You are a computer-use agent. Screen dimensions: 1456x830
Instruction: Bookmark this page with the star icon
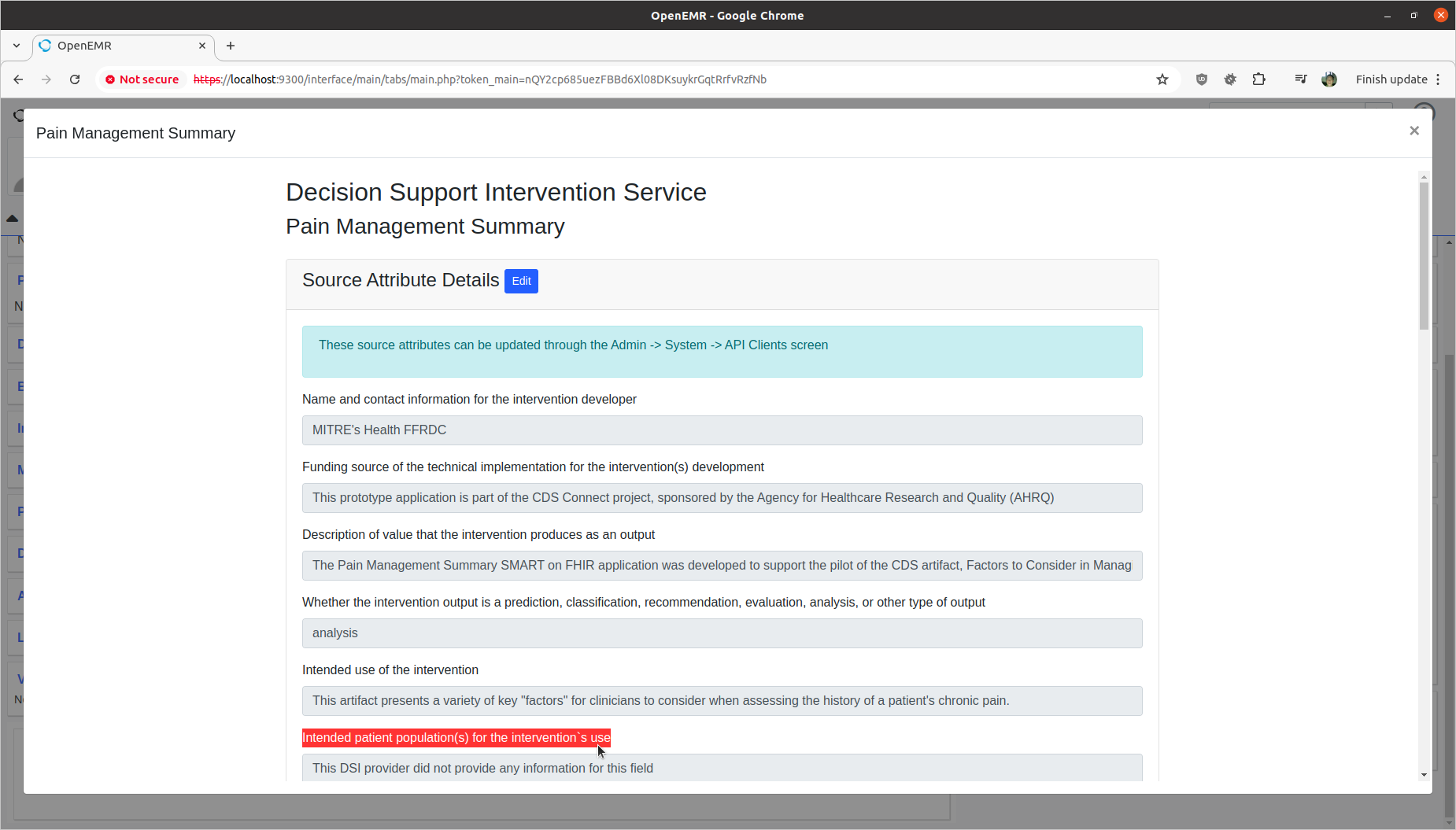(x=1162, y=79)
